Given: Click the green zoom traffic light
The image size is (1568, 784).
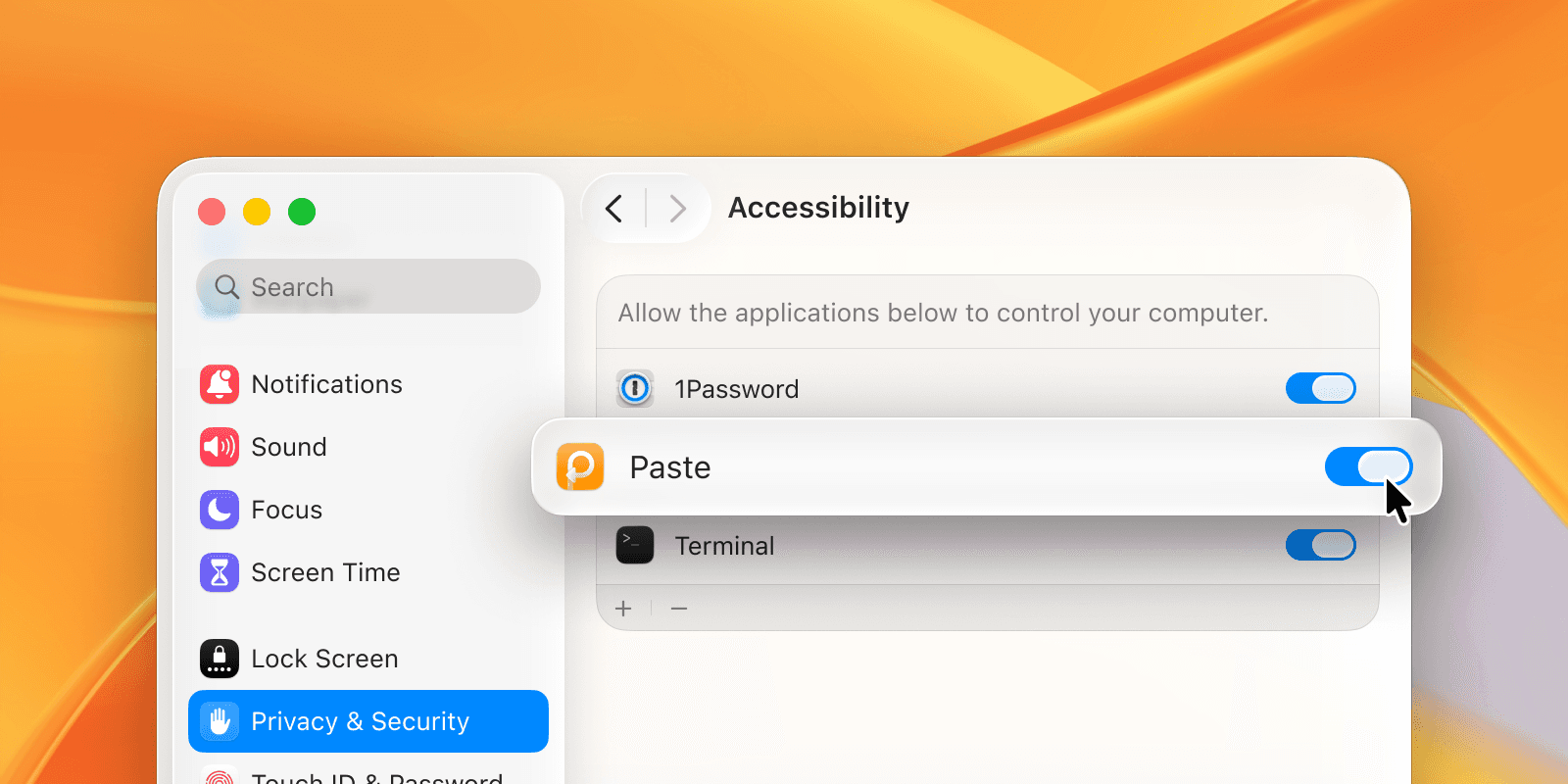Looking at the screenshot, I should 302,211.
